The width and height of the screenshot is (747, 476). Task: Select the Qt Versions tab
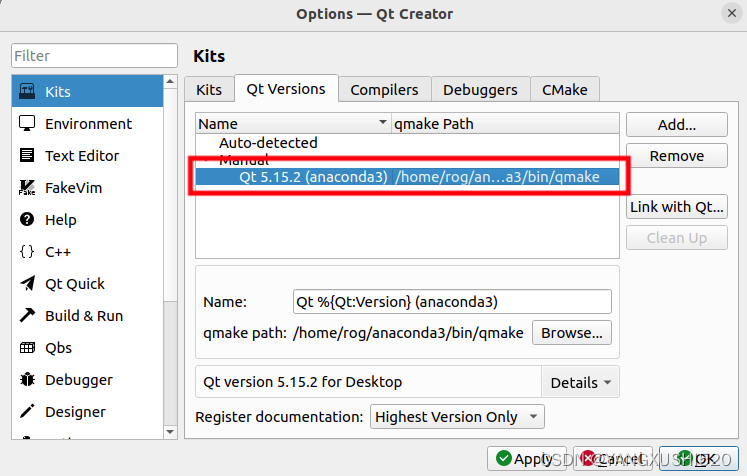click(x=286, y=89)
